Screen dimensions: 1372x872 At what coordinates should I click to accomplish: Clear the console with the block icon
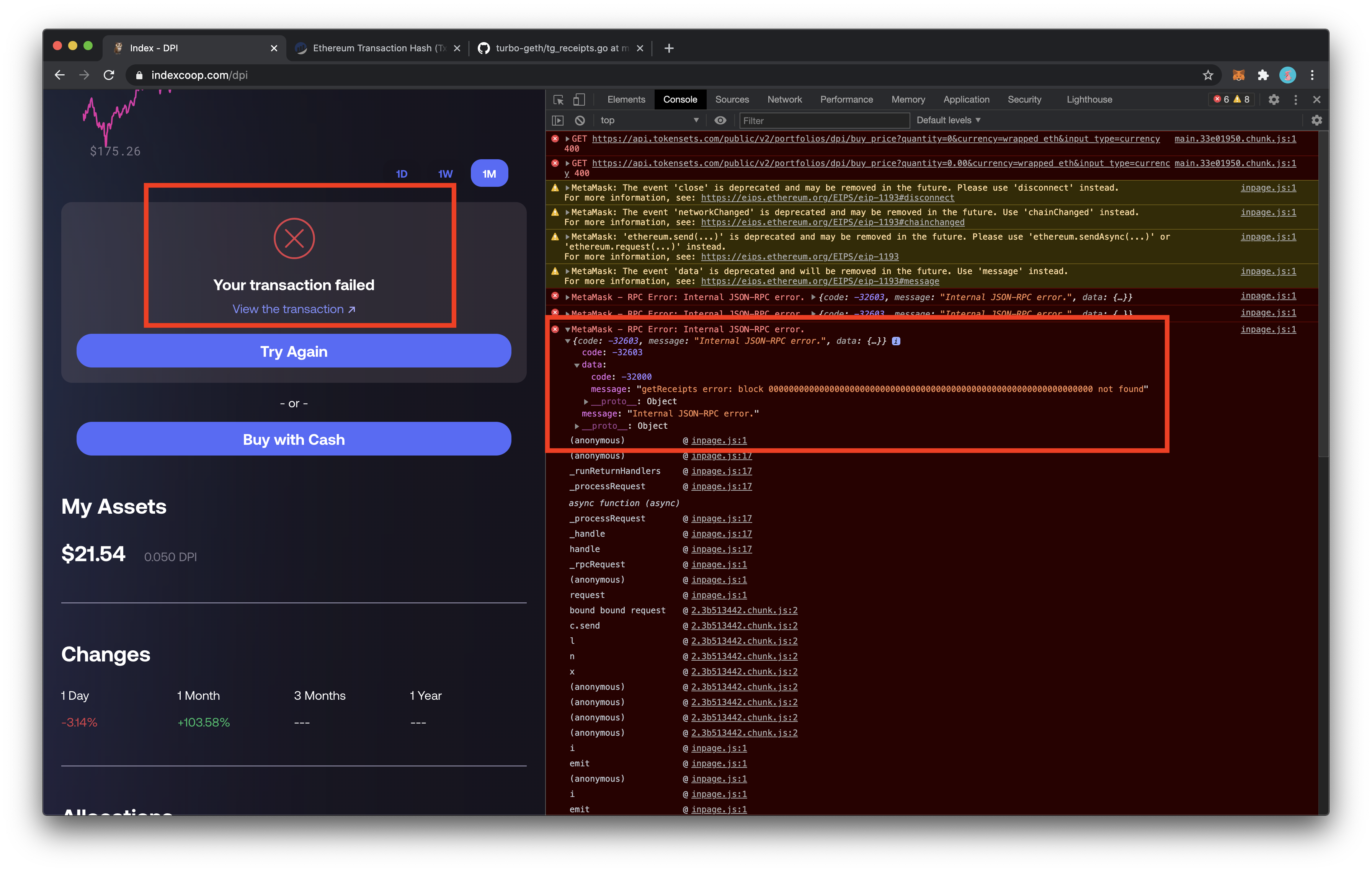pos(580,120)
